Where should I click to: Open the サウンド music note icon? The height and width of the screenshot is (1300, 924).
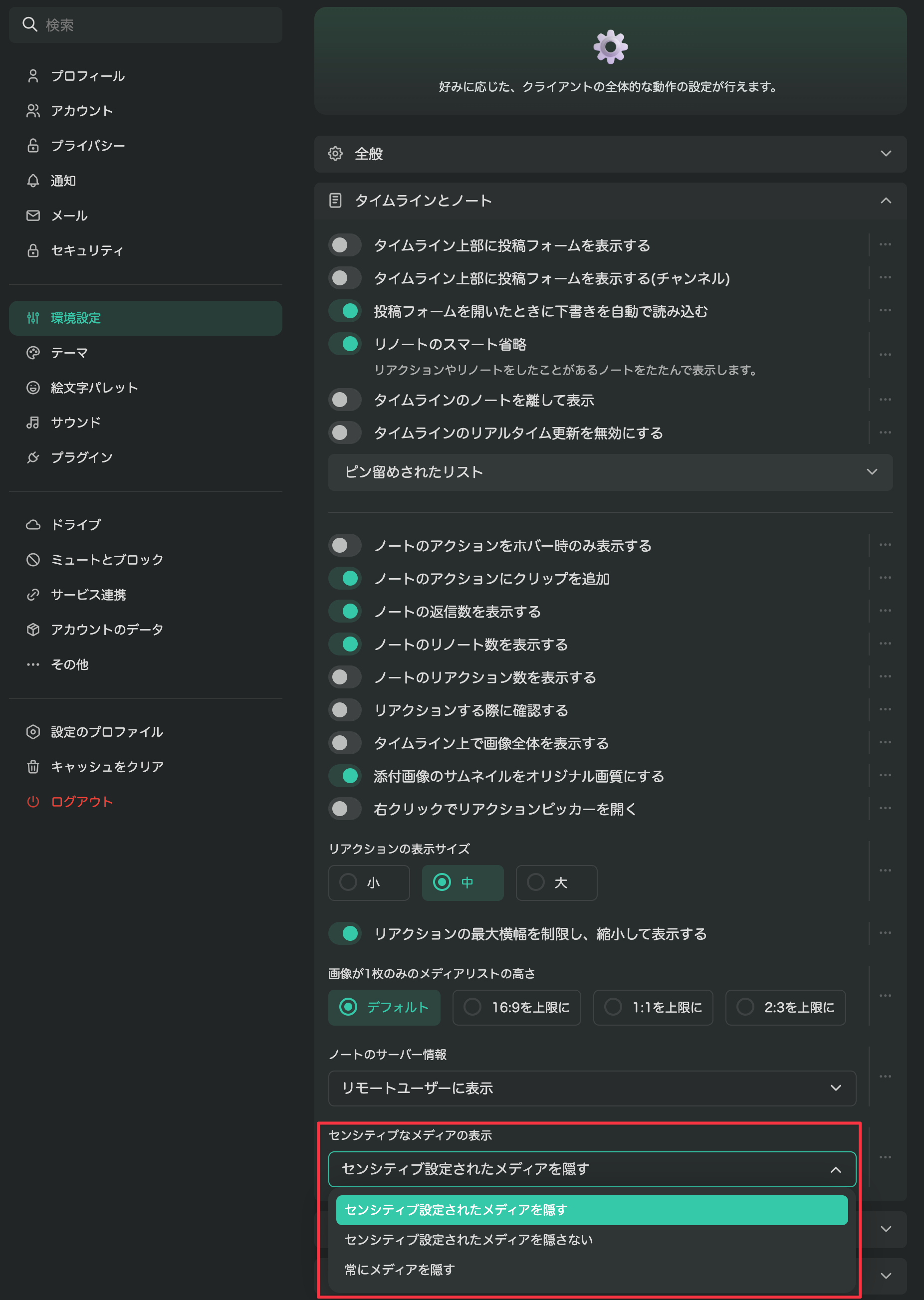coord(33,422)
